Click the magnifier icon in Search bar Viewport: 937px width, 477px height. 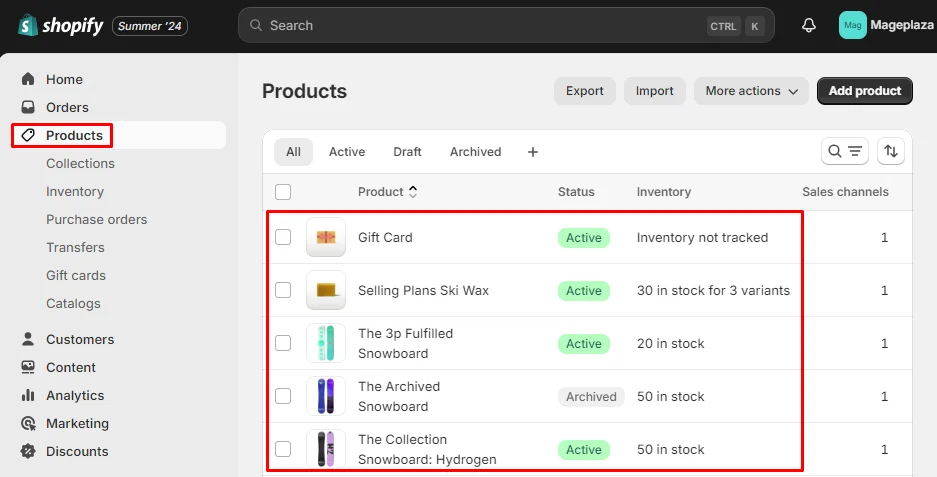256,25
